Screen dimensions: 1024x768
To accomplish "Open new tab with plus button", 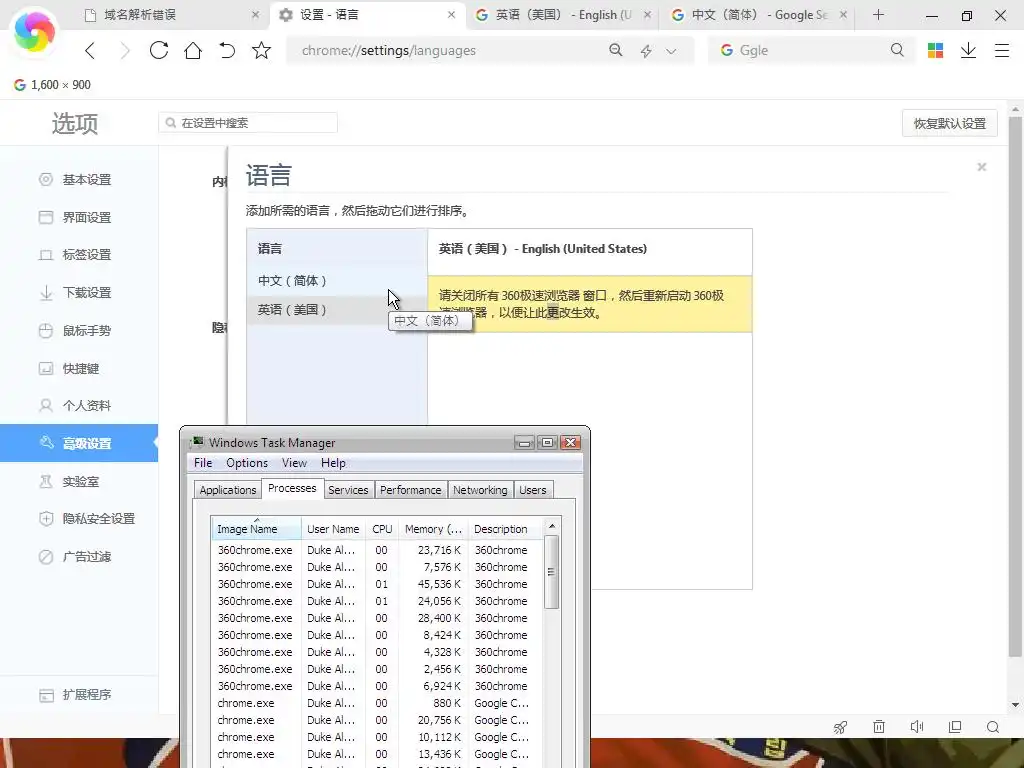I will (878, 14).
